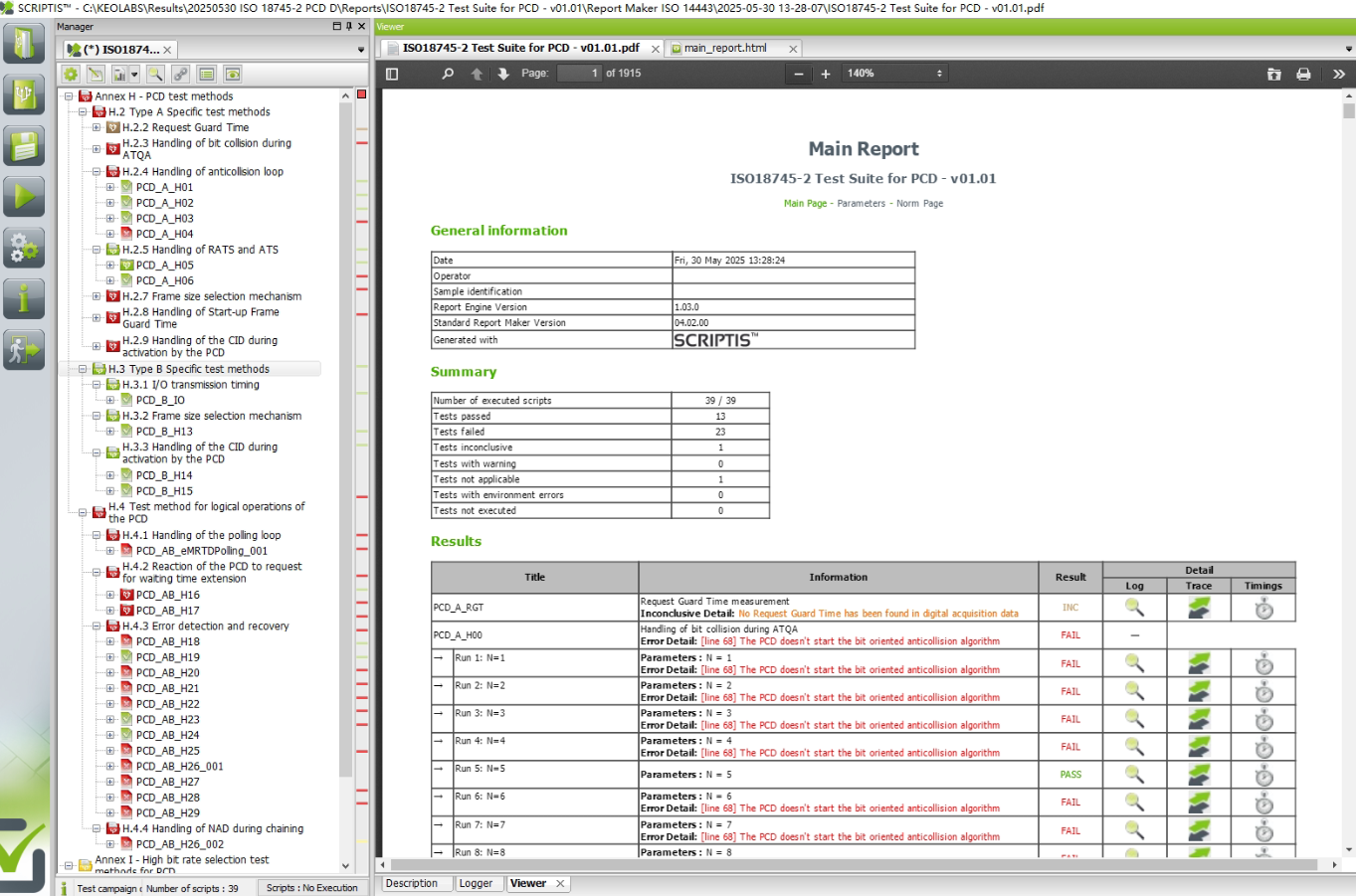Open the 140% zoom level dropdown
The image size is (1356, 896).
coord(893,74)
